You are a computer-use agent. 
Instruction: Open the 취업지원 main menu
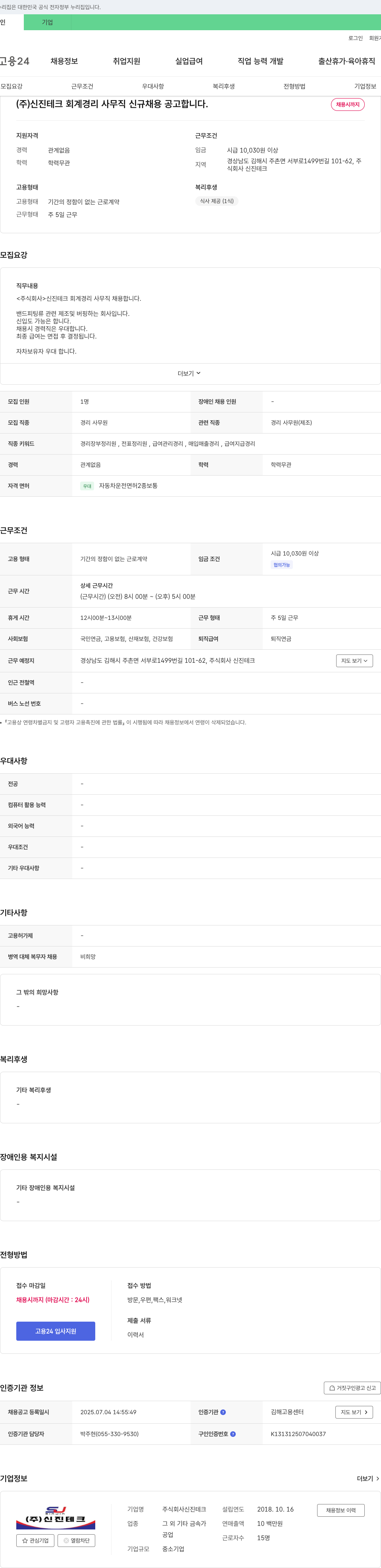click(x=126, y=61)
